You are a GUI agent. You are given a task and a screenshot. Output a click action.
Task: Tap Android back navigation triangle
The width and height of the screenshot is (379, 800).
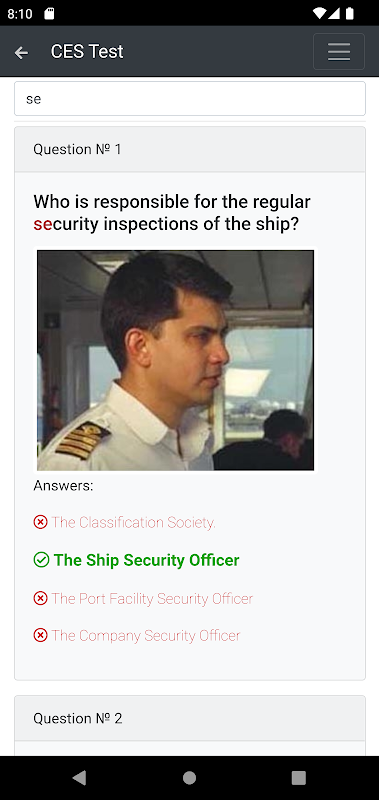79,777
